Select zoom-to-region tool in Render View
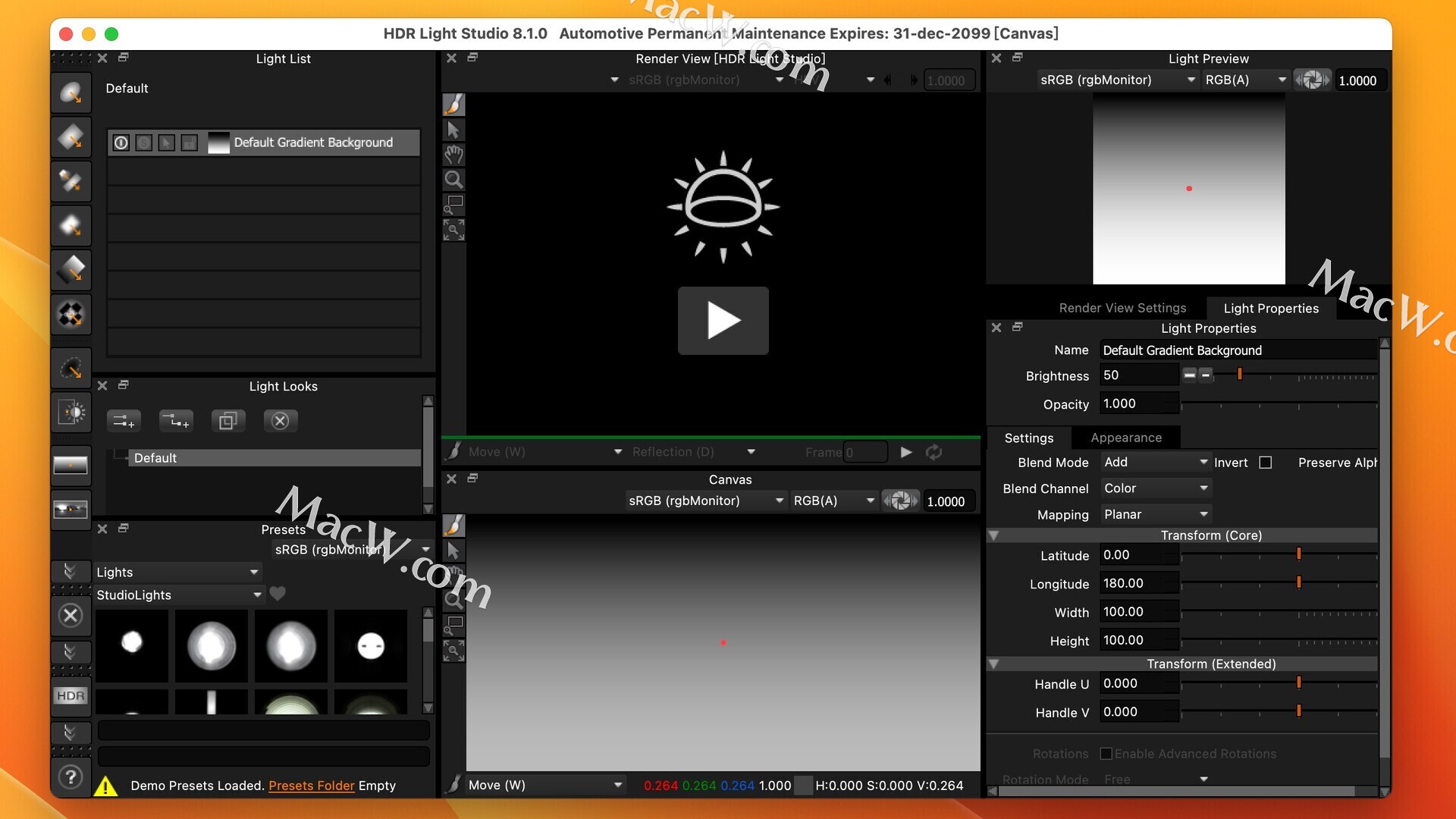This screenshot has height=819, width=1456. click(x=453, y=205)
